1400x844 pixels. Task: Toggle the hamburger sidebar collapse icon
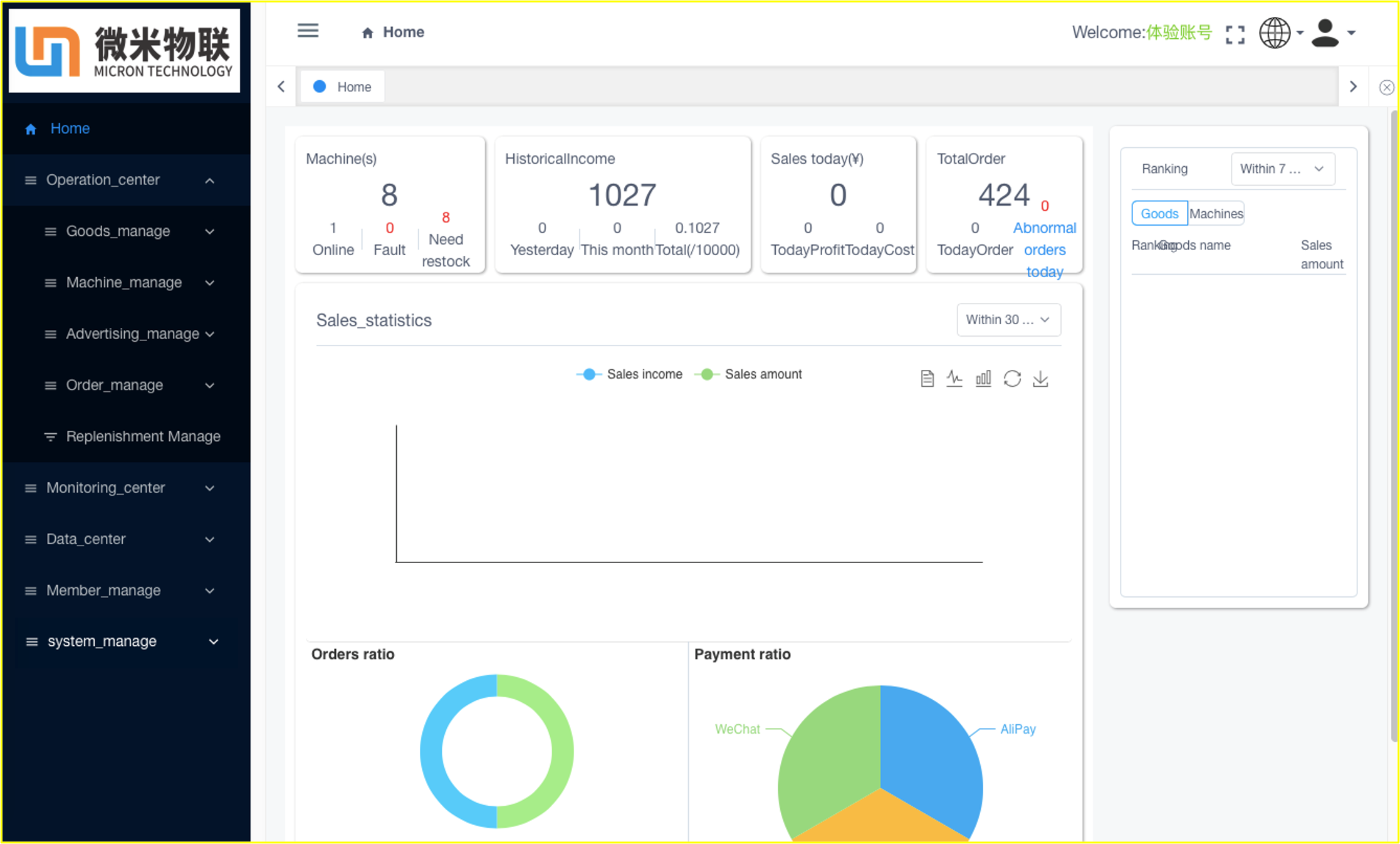click(308, 31)
